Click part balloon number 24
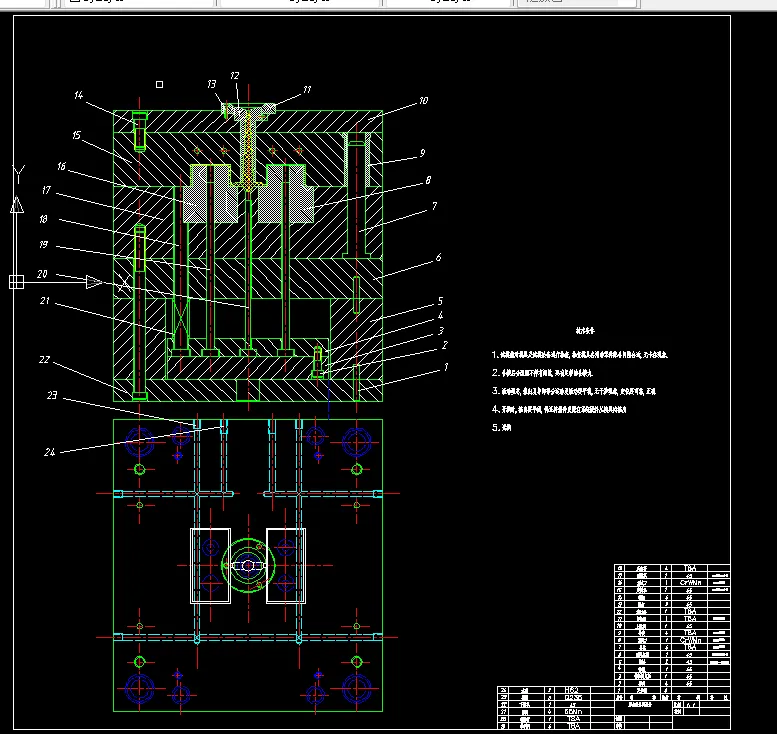 click(x=50, y=452)
